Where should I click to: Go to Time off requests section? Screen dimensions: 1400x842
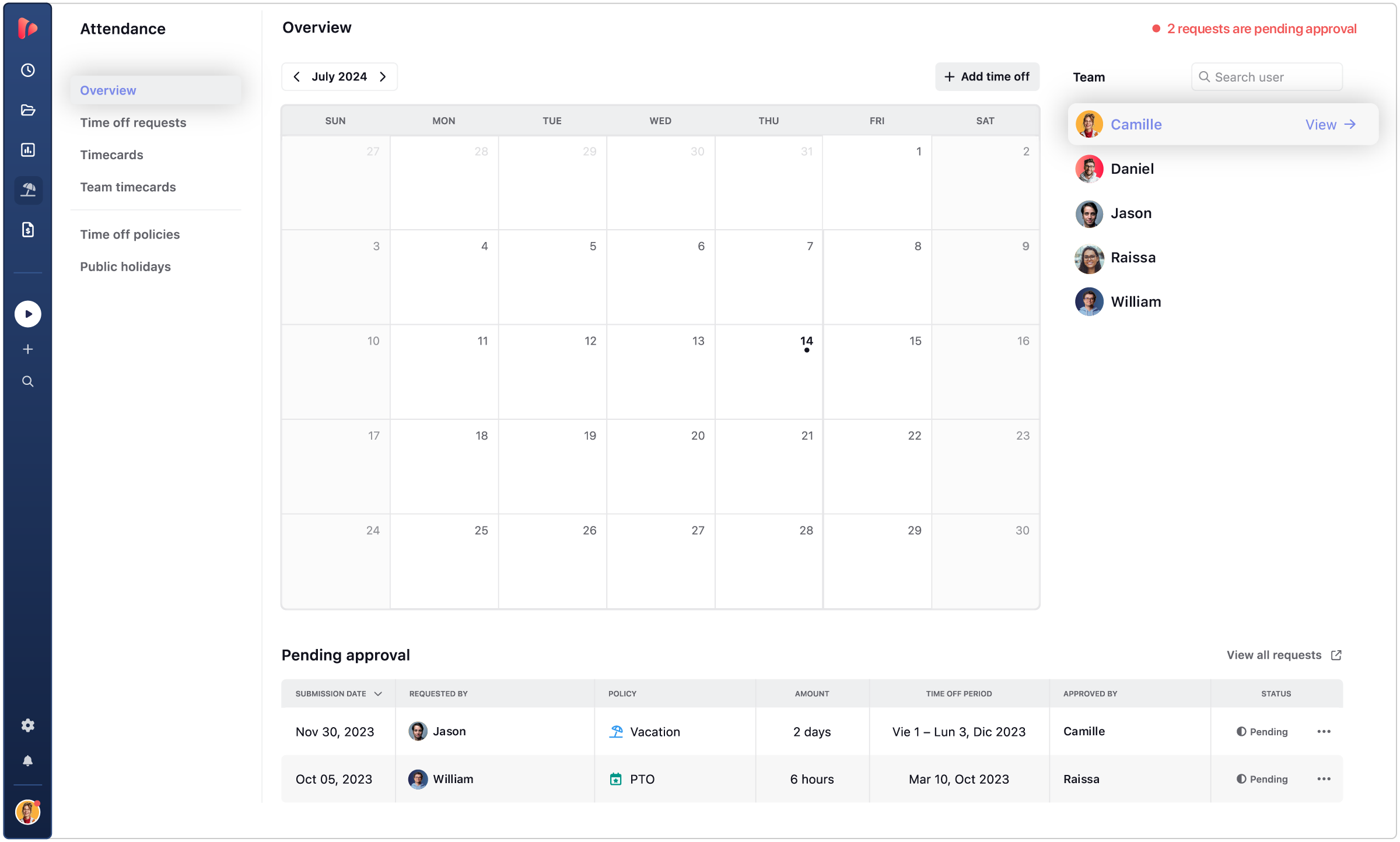(133, 122)
